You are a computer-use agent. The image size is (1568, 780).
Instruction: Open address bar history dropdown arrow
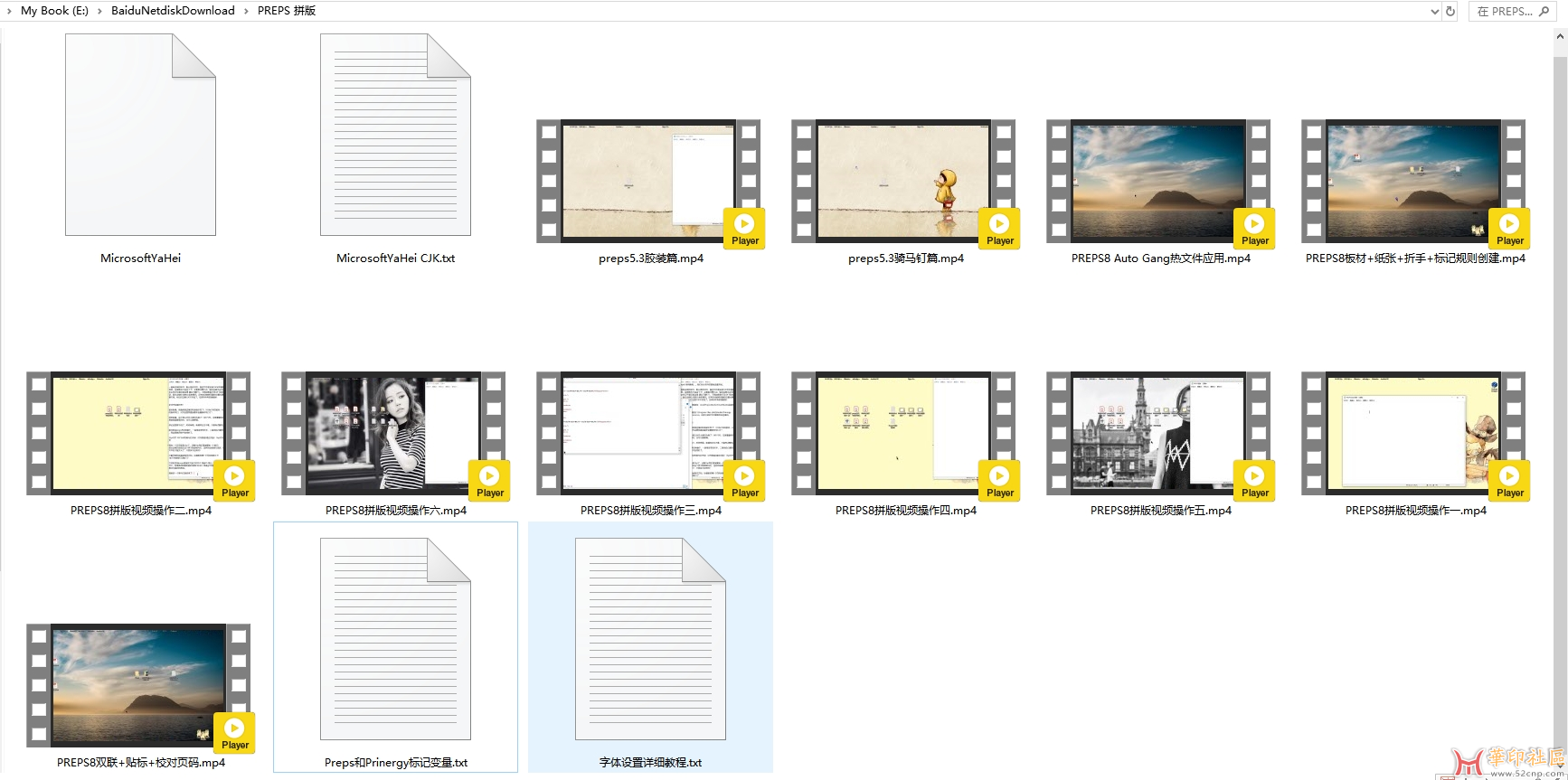(1434, 12)
